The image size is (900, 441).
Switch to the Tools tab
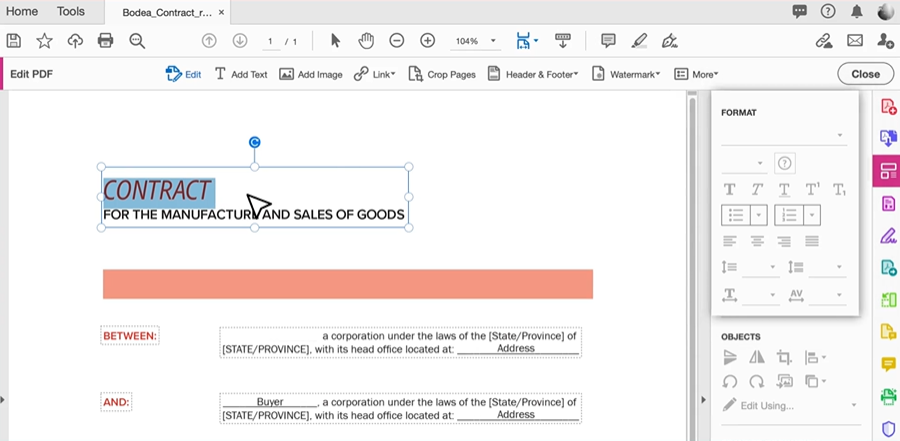pyautogui.click(x=71, y=11)
